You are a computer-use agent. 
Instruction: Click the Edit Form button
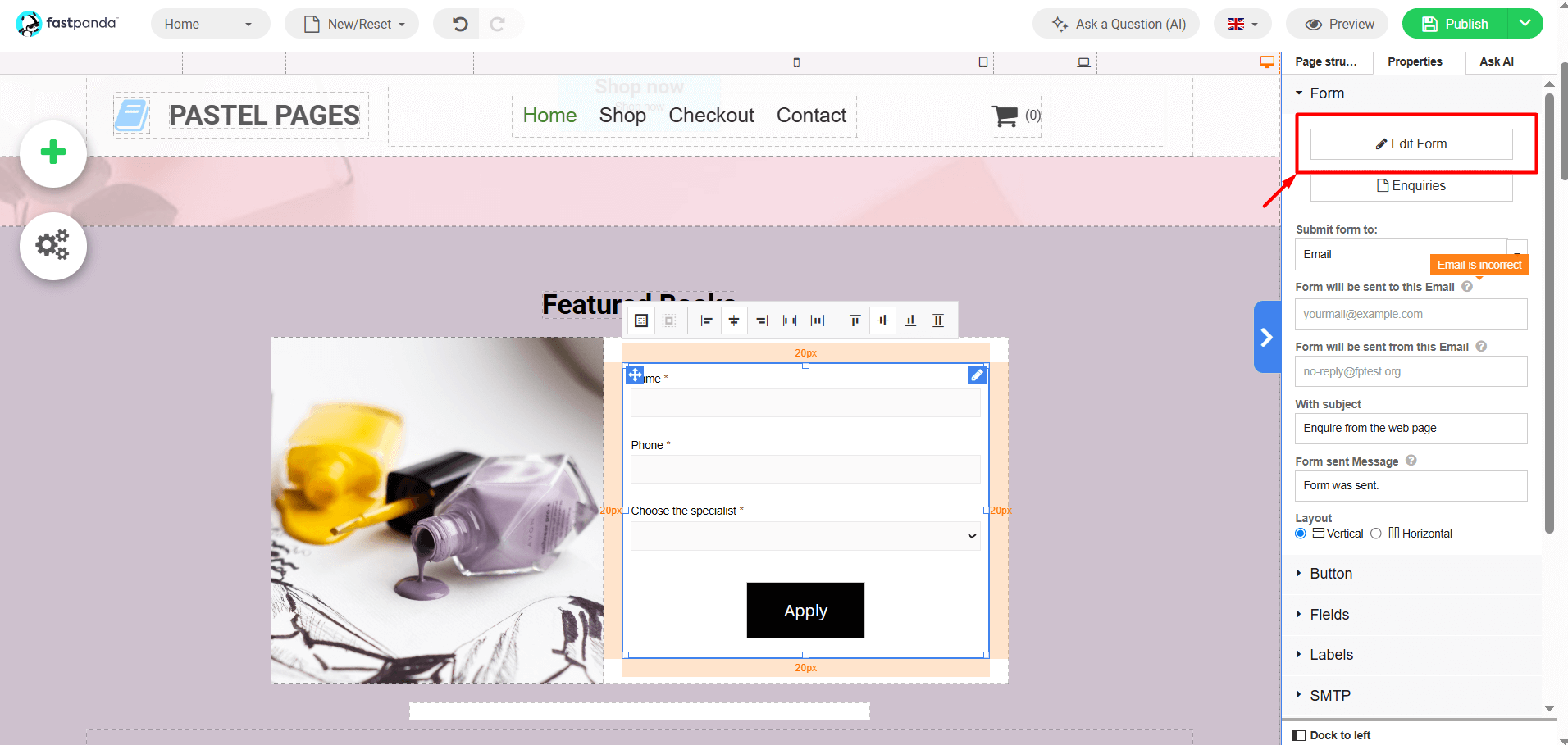tap(1411, 143)
